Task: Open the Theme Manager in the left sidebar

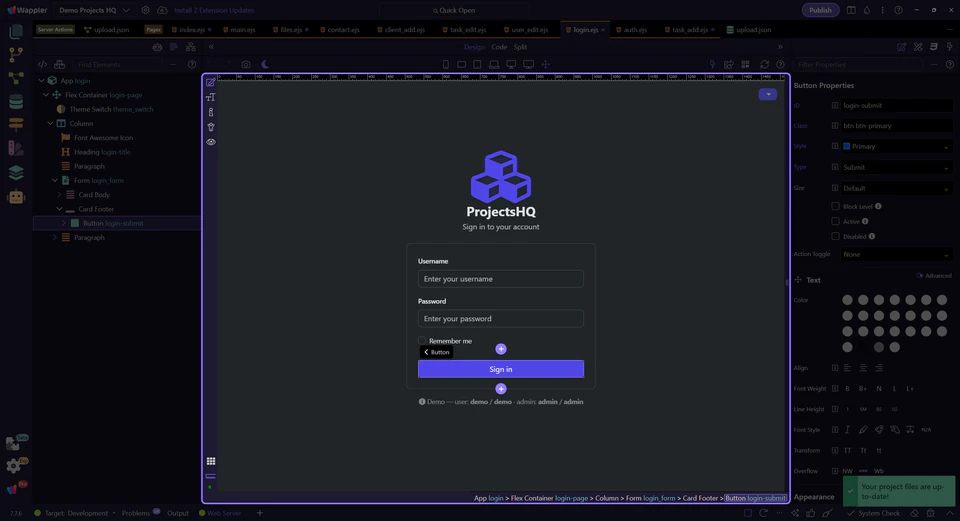Action: 16,148
